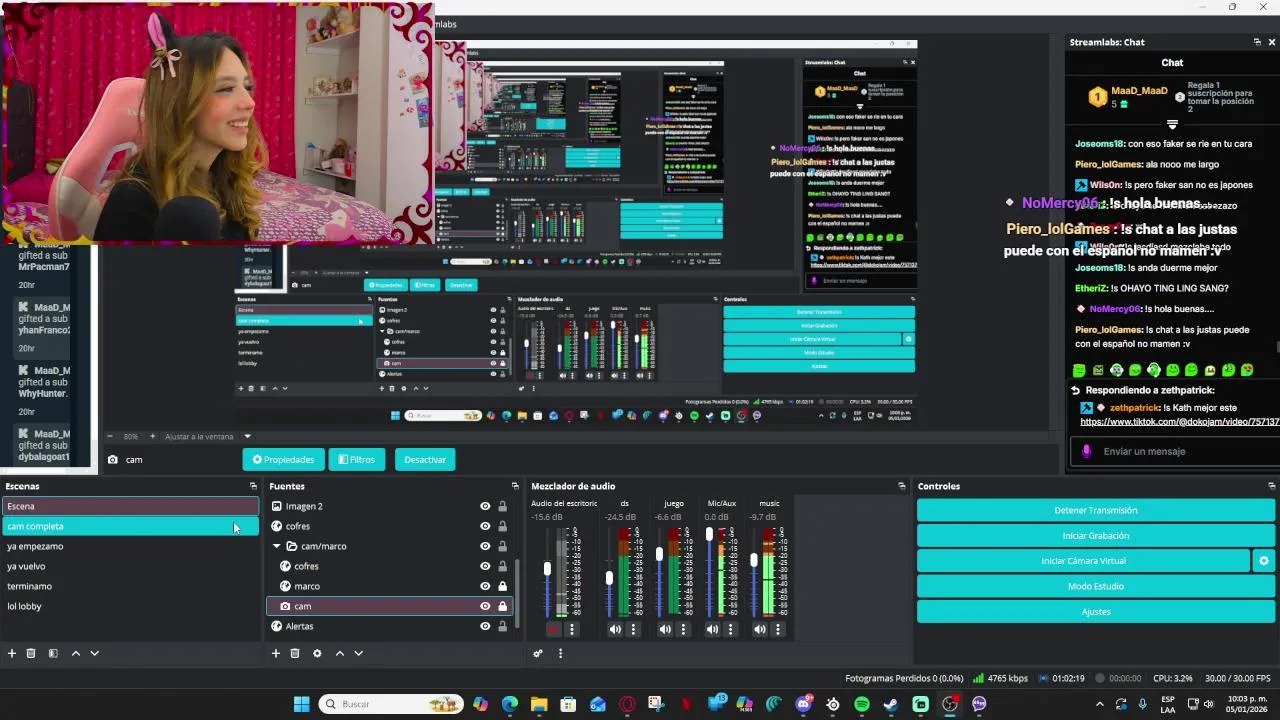Image resolution: width=1280 pixels, height=720 pixels.
Task: Toggle visibility of cam/marco group
Action: click(x=485, y=546)
